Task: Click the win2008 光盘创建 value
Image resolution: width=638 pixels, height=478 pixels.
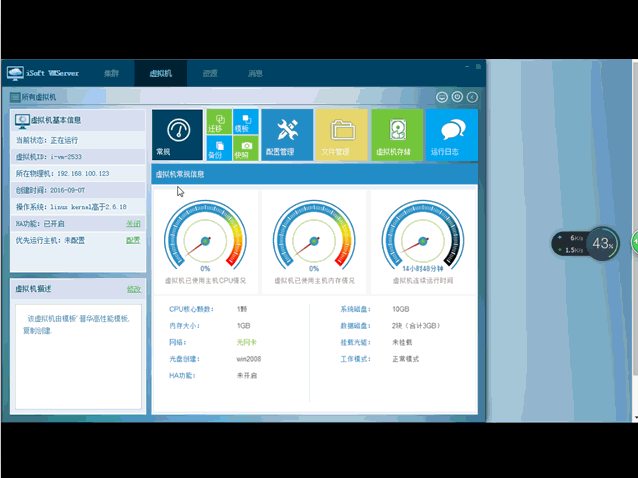Action: [249, 359]
